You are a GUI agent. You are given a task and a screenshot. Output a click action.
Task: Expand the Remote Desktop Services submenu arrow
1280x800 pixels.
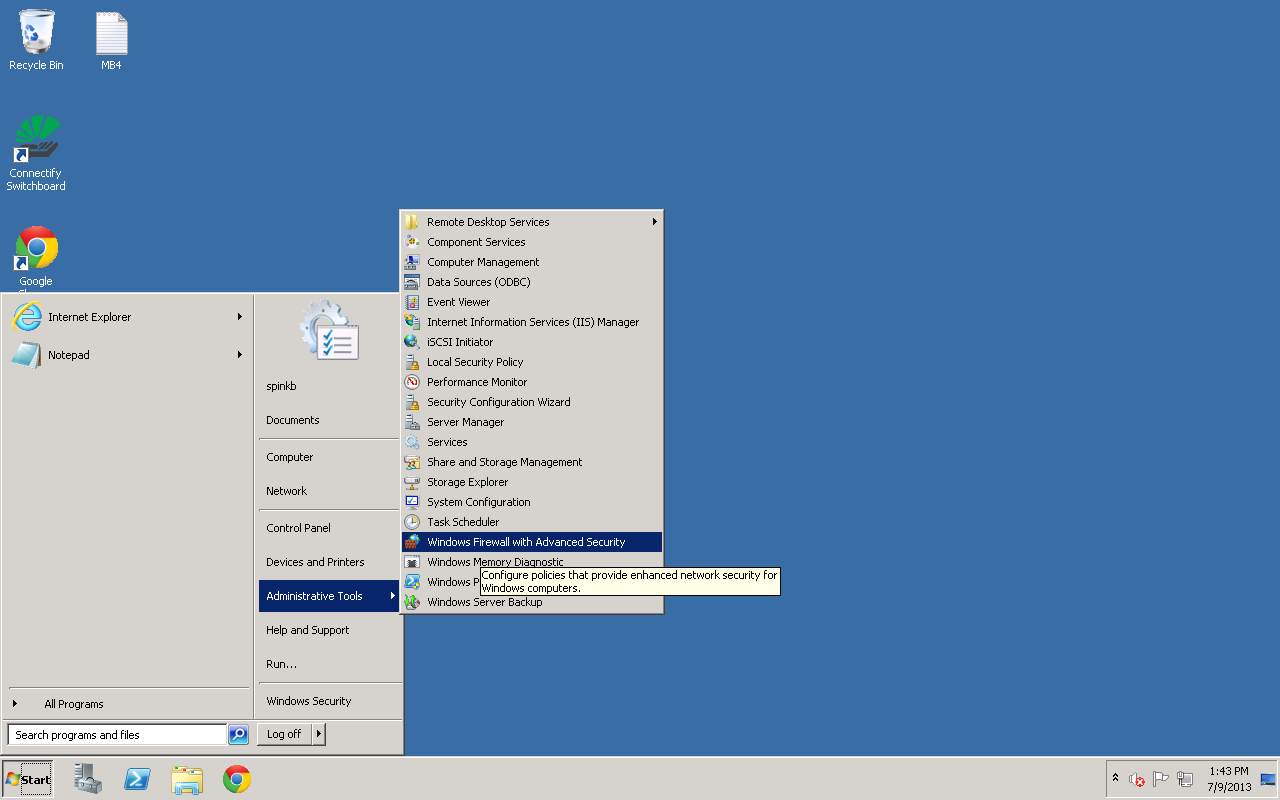(655, 222)
